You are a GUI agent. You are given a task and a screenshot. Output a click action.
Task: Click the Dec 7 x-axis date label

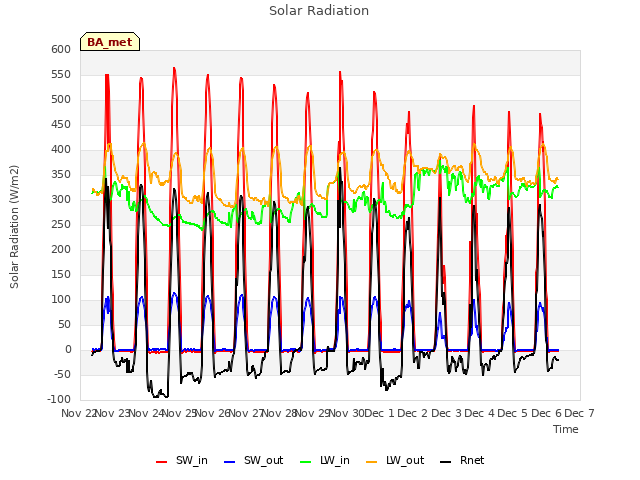(579, 413)
